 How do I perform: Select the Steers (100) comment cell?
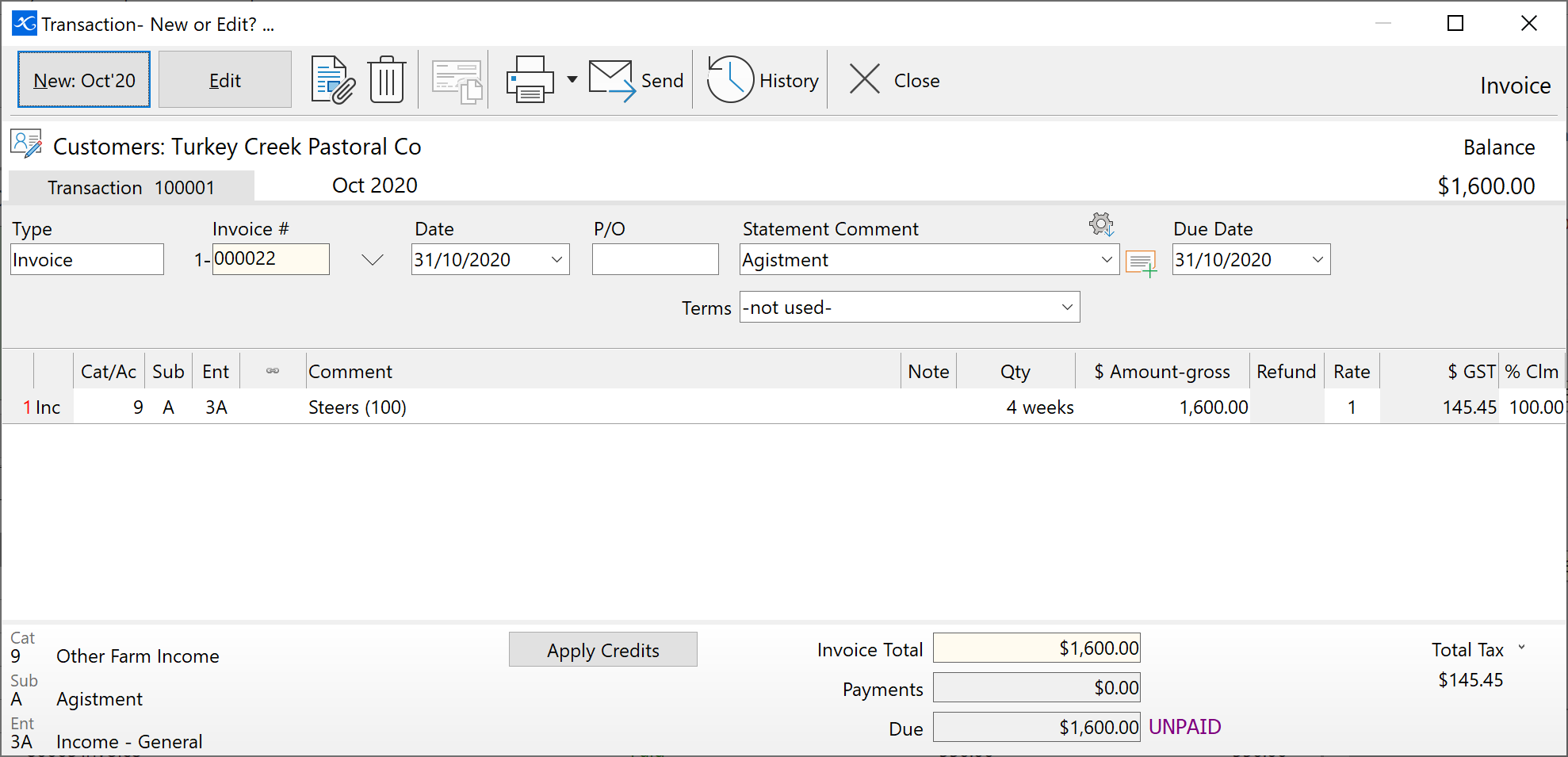tap(603, 407)
